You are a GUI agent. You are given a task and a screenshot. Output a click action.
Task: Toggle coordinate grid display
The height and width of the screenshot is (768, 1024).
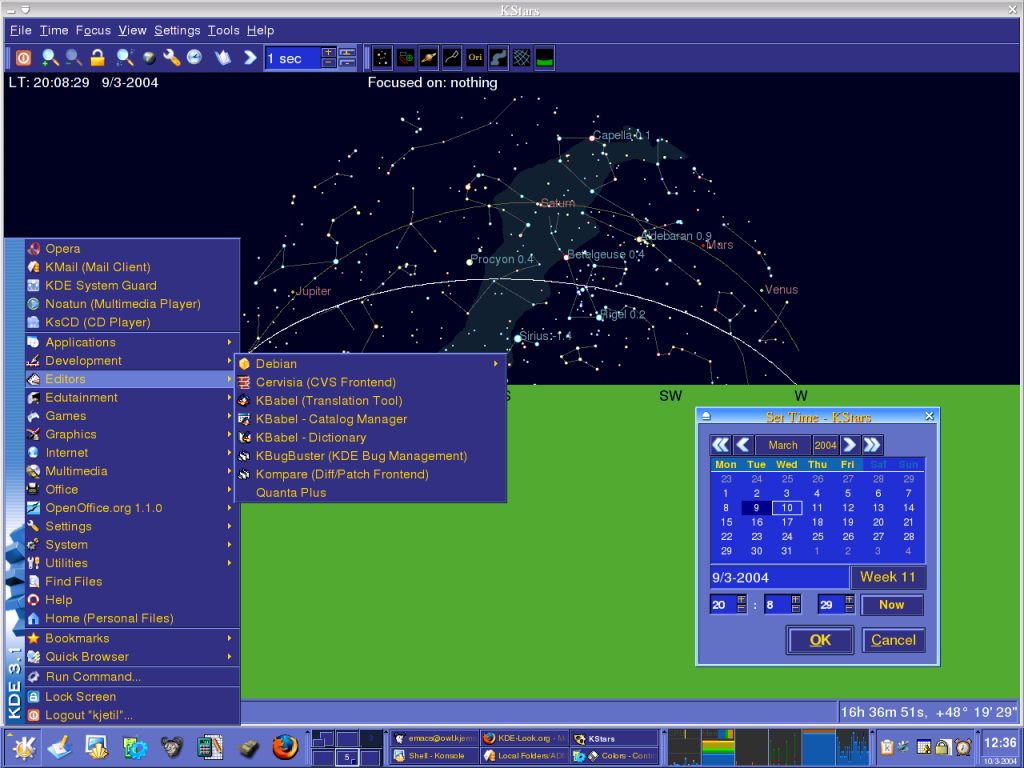(x=521, y=58)
